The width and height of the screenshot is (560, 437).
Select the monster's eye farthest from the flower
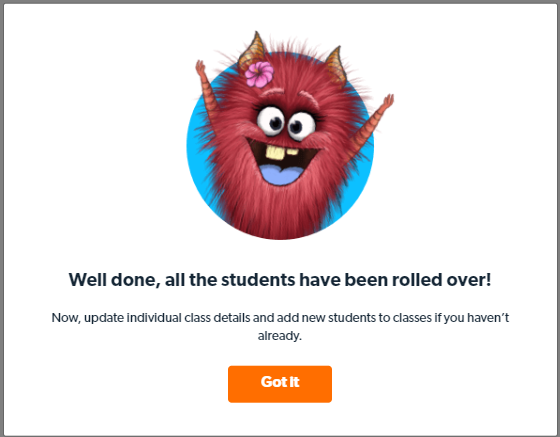coord(301,126)
